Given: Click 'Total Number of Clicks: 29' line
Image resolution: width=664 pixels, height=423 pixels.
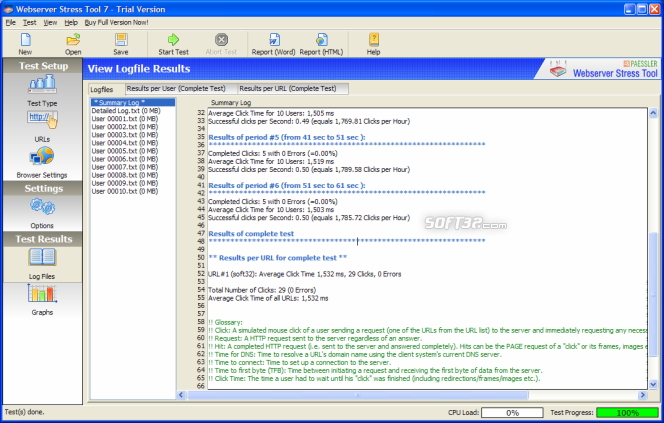Looking at the screenshot, I should click(x=262, y=290).
